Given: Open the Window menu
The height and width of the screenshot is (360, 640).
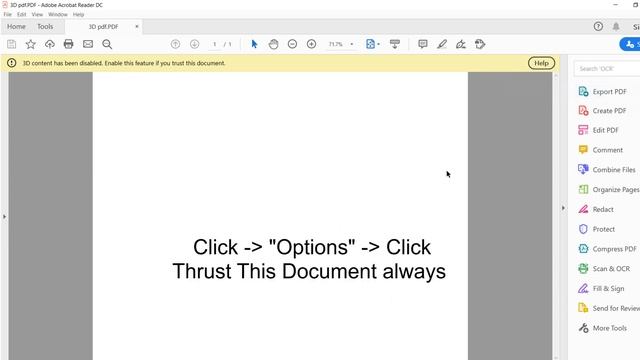Looking at the screenshot, I should click(x=58, y=14).
